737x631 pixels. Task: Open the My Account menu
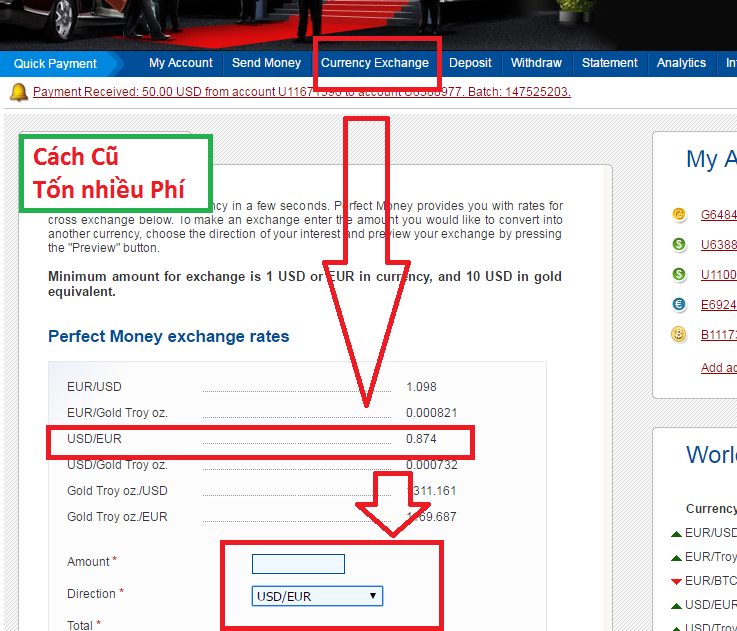pos(180,63)
